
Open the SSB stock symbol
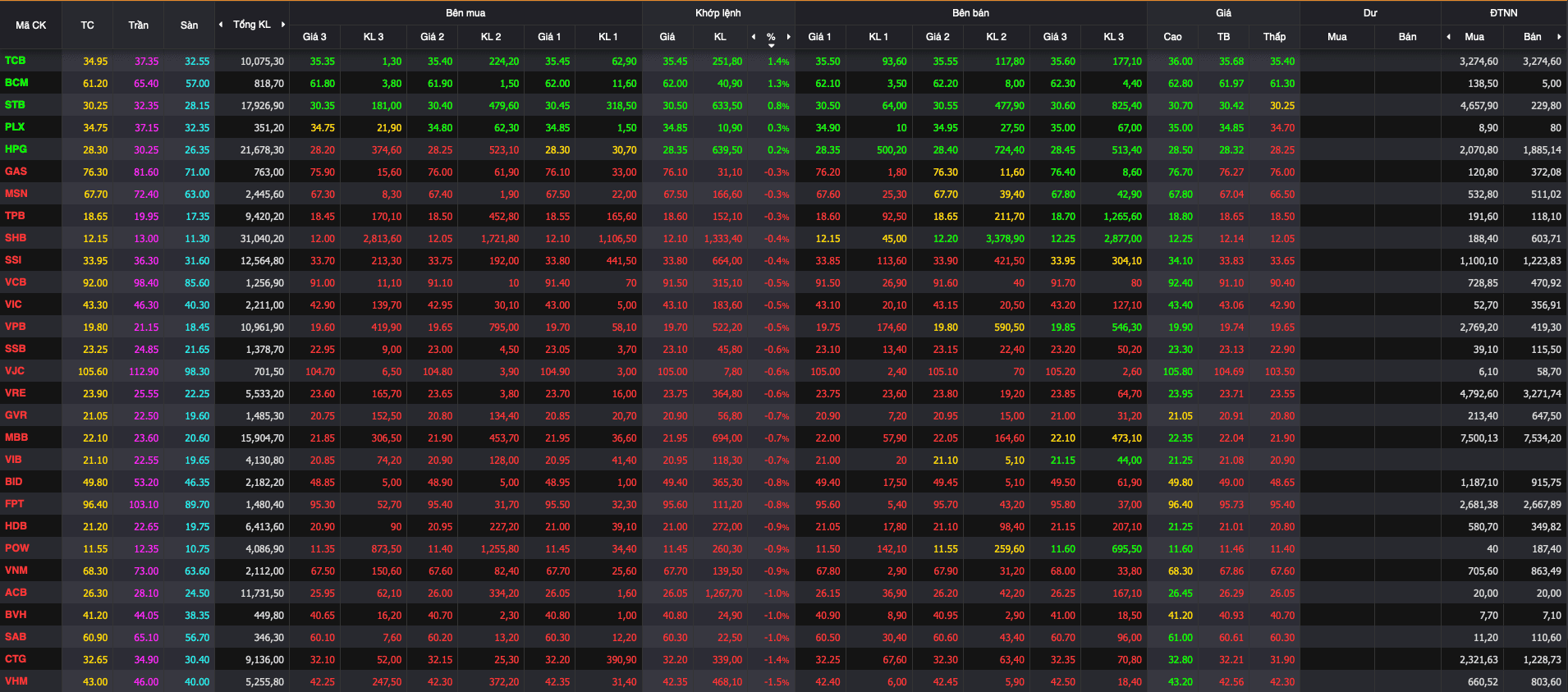click(x=15, y=349)
